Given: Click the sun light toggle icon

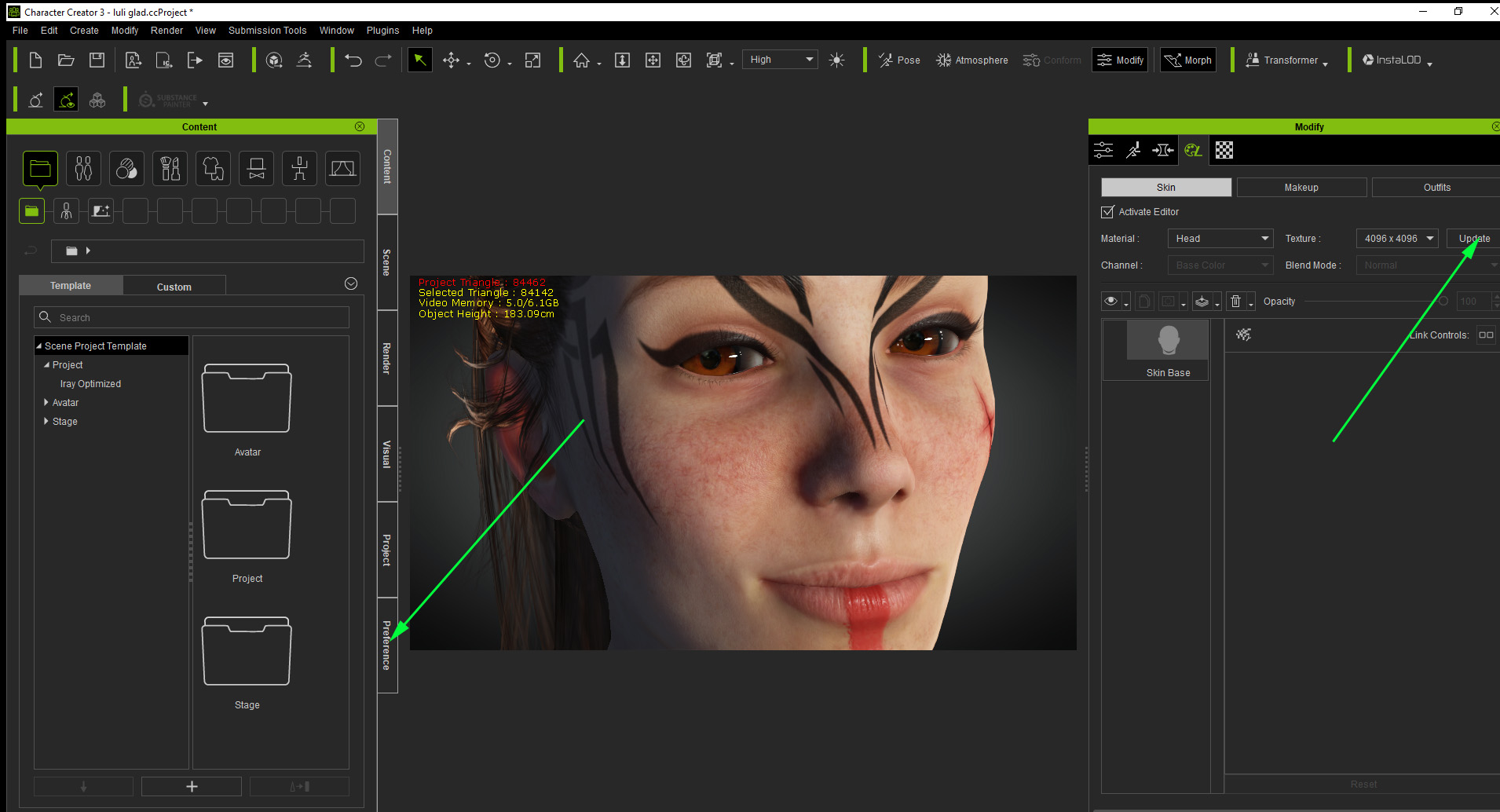Looking at the screenshot, I should click(837, 60).
